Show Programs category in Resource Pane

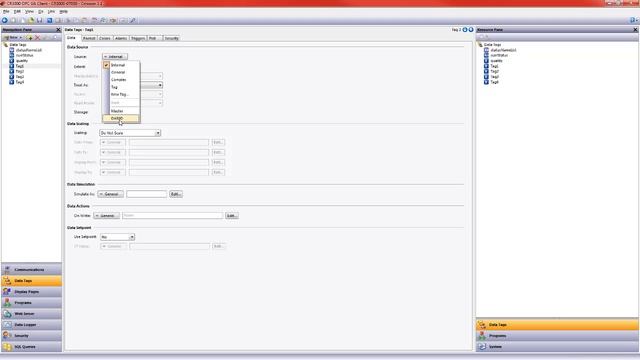coord(557,336)
